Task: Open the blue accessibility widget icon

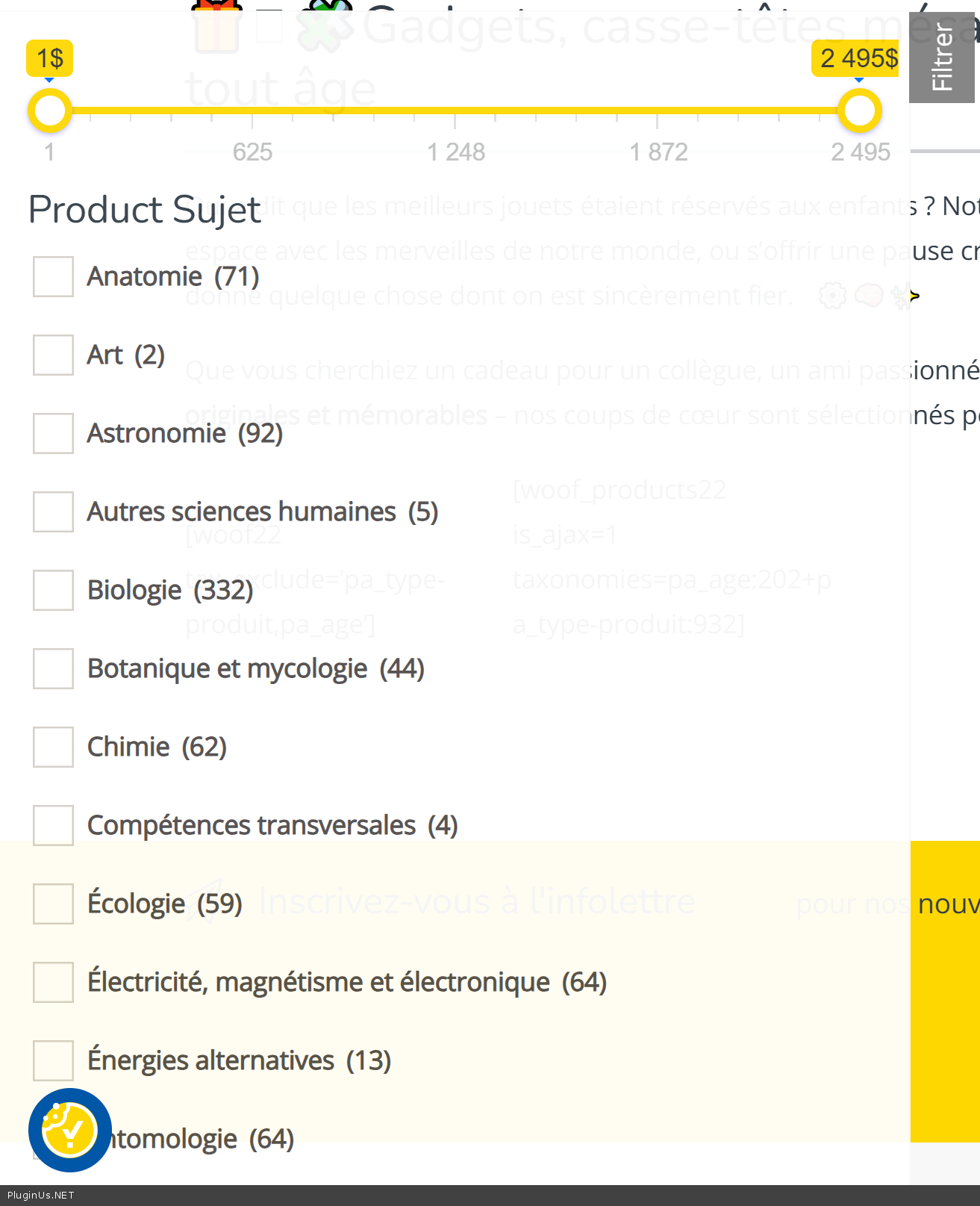Action: [x=70, y=1130]
